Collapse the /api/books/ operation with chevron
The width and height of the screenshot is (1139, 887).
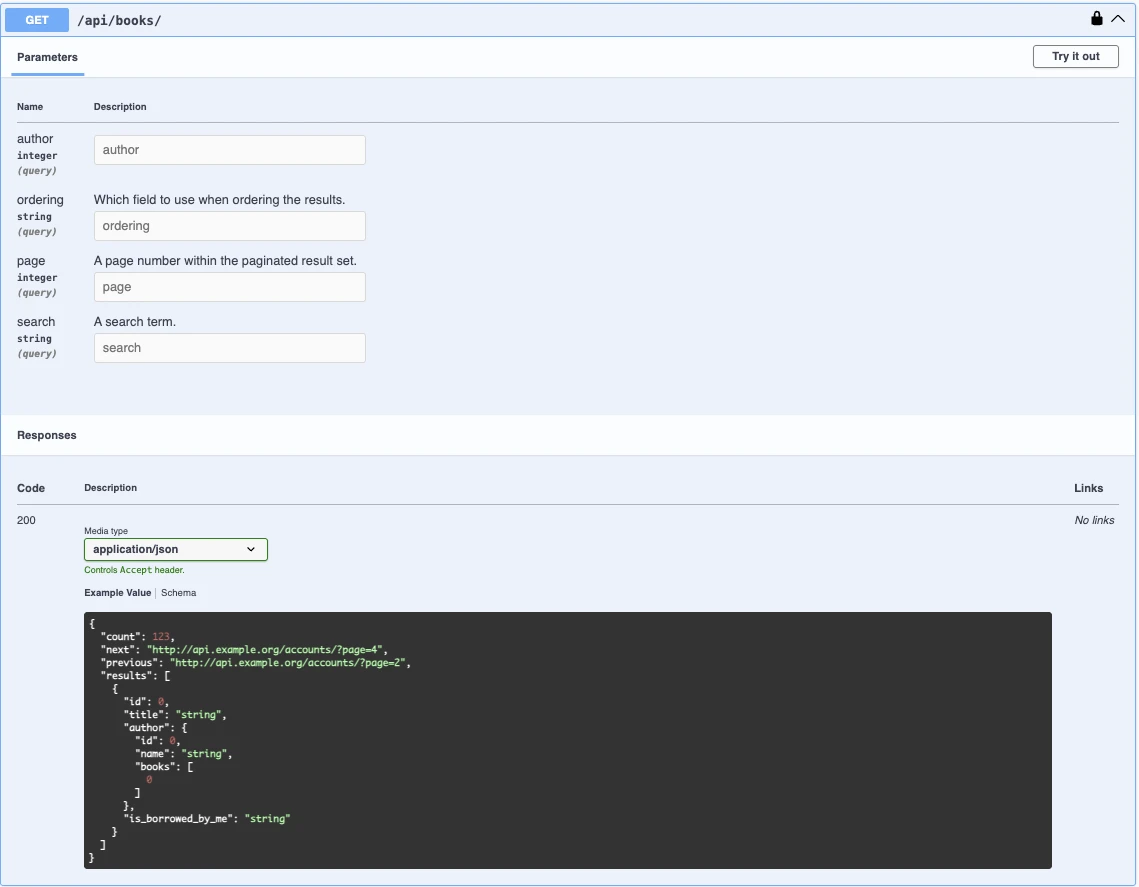click(x=1118, y=19)
